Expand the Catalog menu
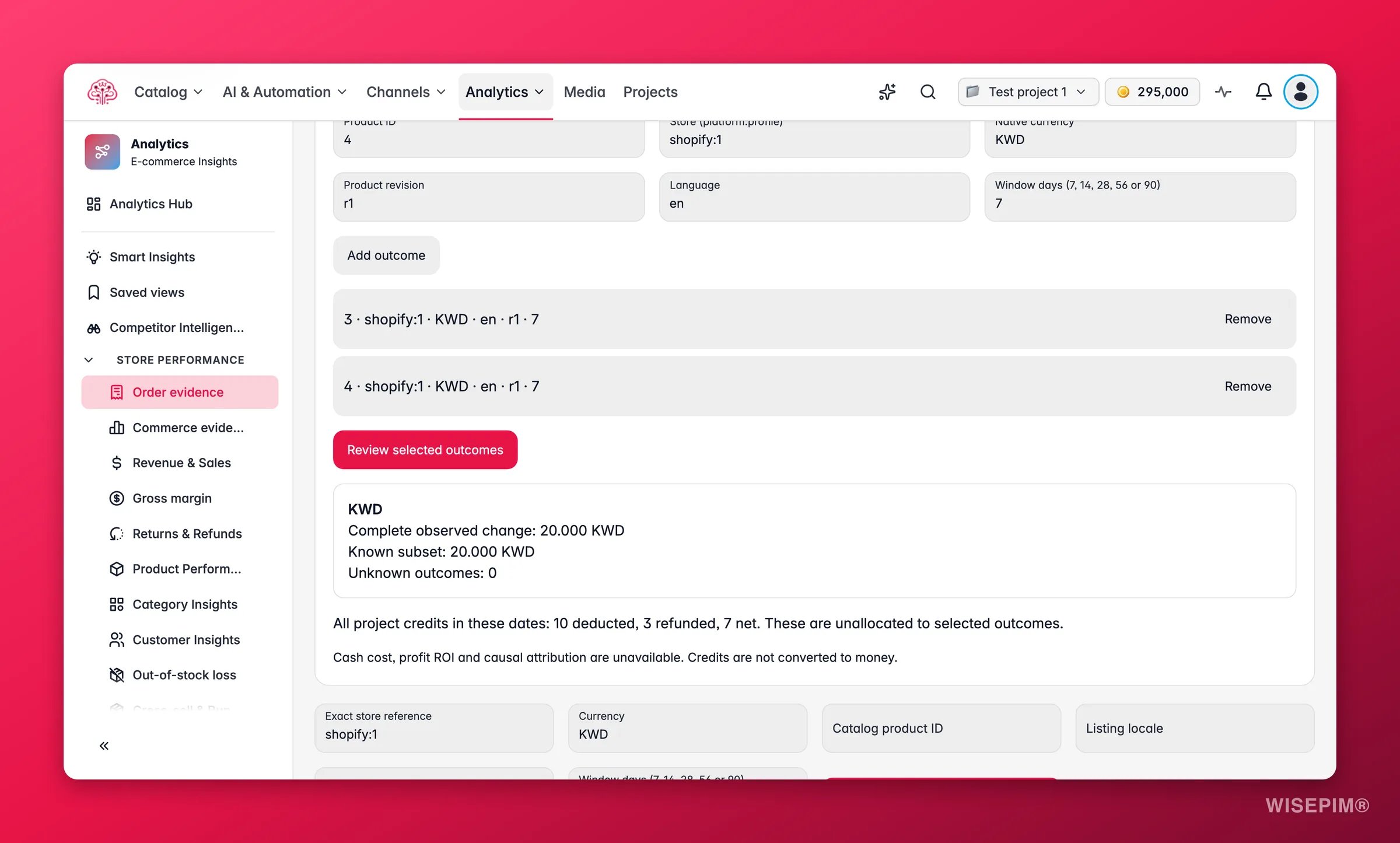Image resolution: width=1400 pixels, height=843 pixels. (x=168, y=92)
